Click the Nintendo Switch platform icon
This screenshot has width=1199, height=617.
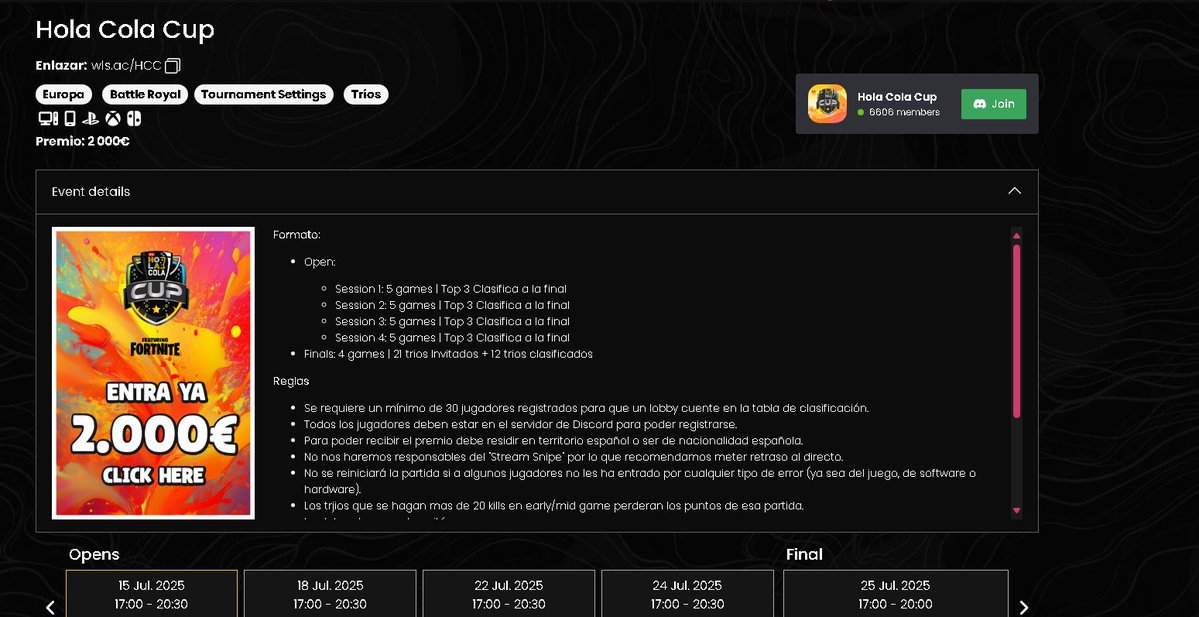[x=134, y=119]
